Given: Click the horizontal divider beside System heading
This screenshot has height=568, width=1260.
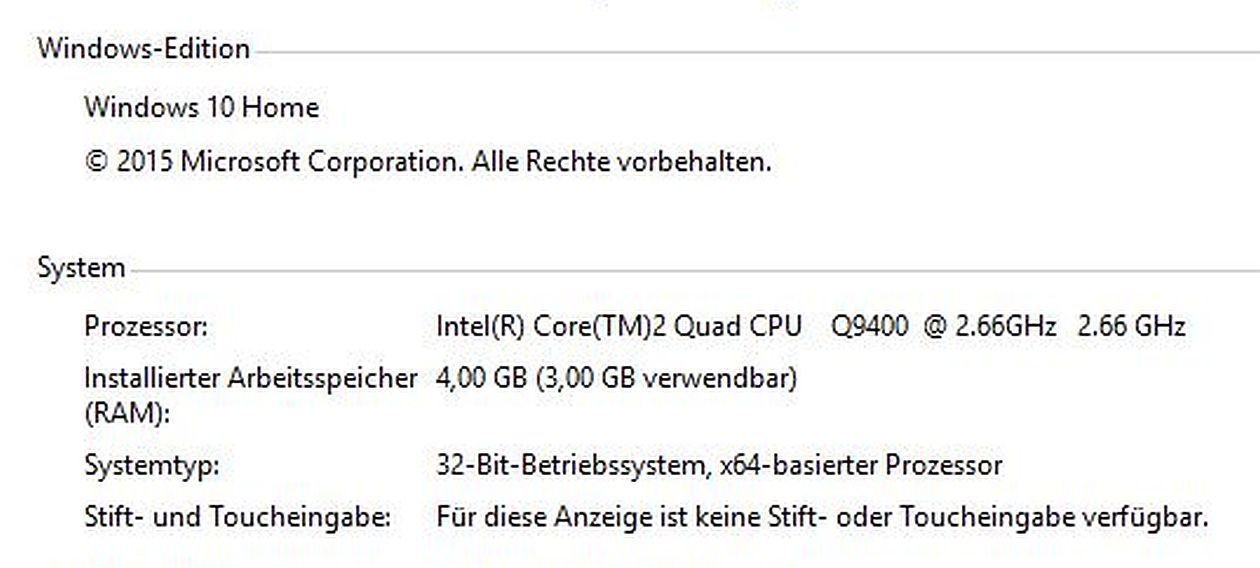Looking at the screenshot, I should pyautogui.click(x=690, y=270).
